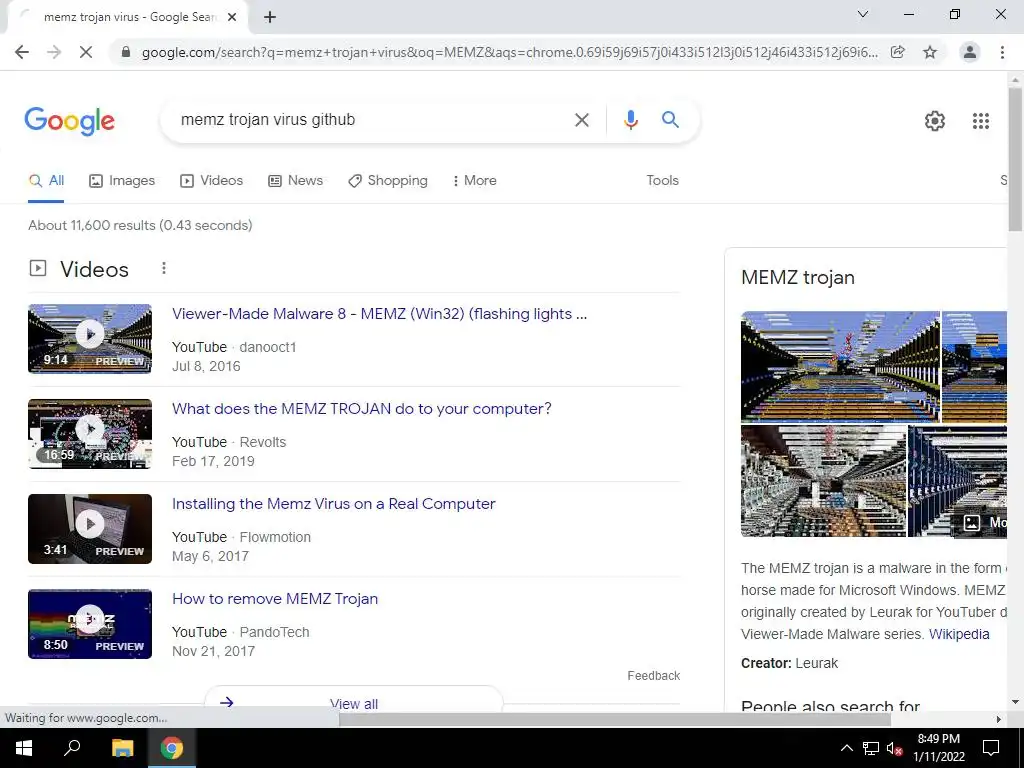This screenshot has height=768, width=1024.
Task: Stop loading the page
Action: 86,52
